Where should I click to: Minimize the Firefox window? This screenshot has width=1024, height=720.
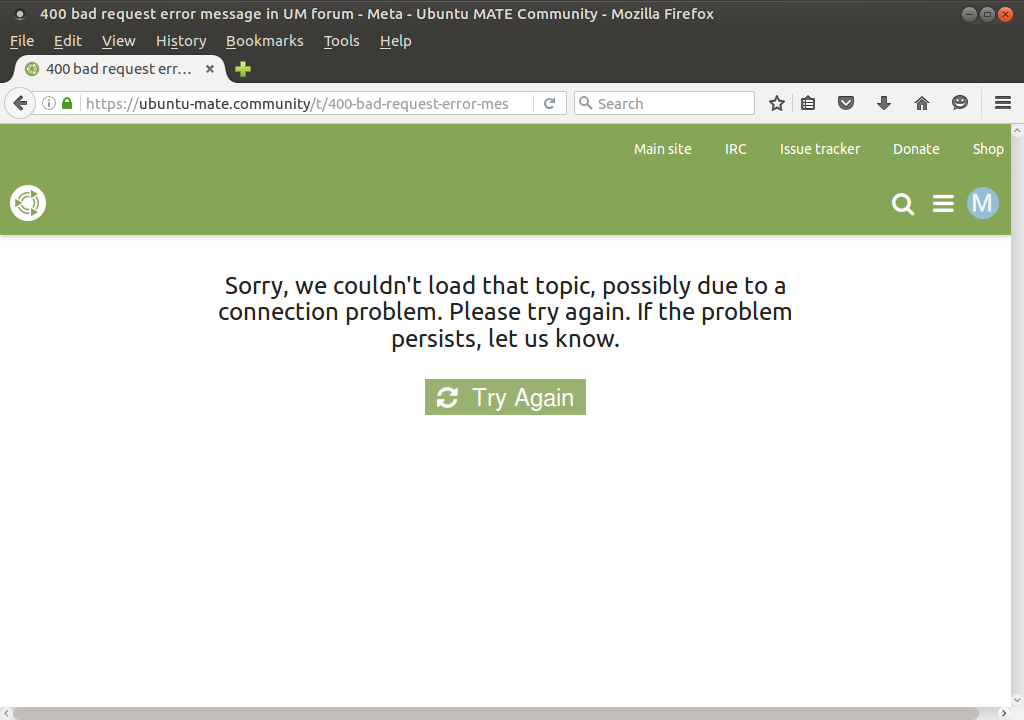(970, 14)
